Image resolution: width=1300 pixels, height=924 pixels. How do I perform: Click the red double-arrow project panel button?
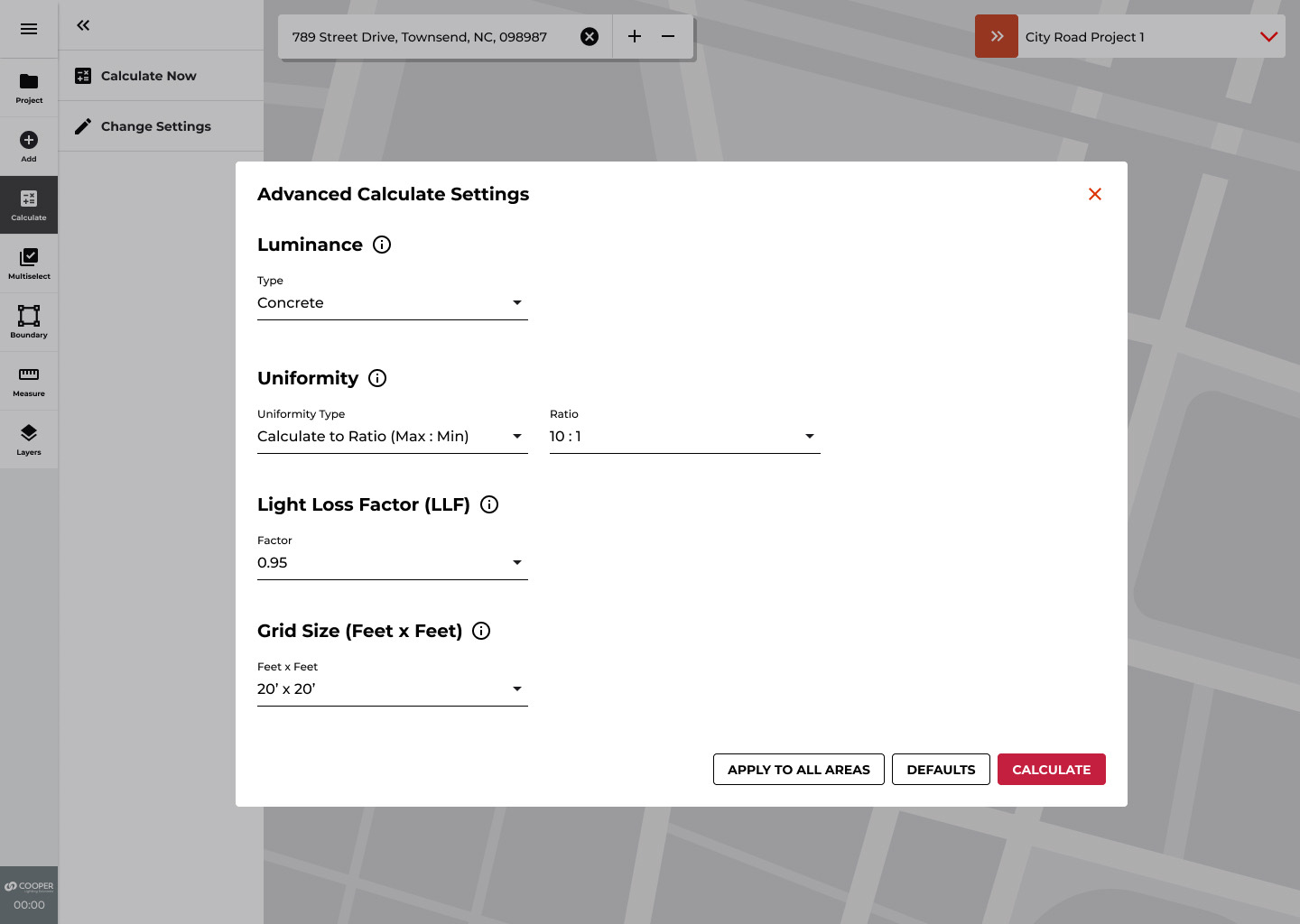(x=997, y=36)
